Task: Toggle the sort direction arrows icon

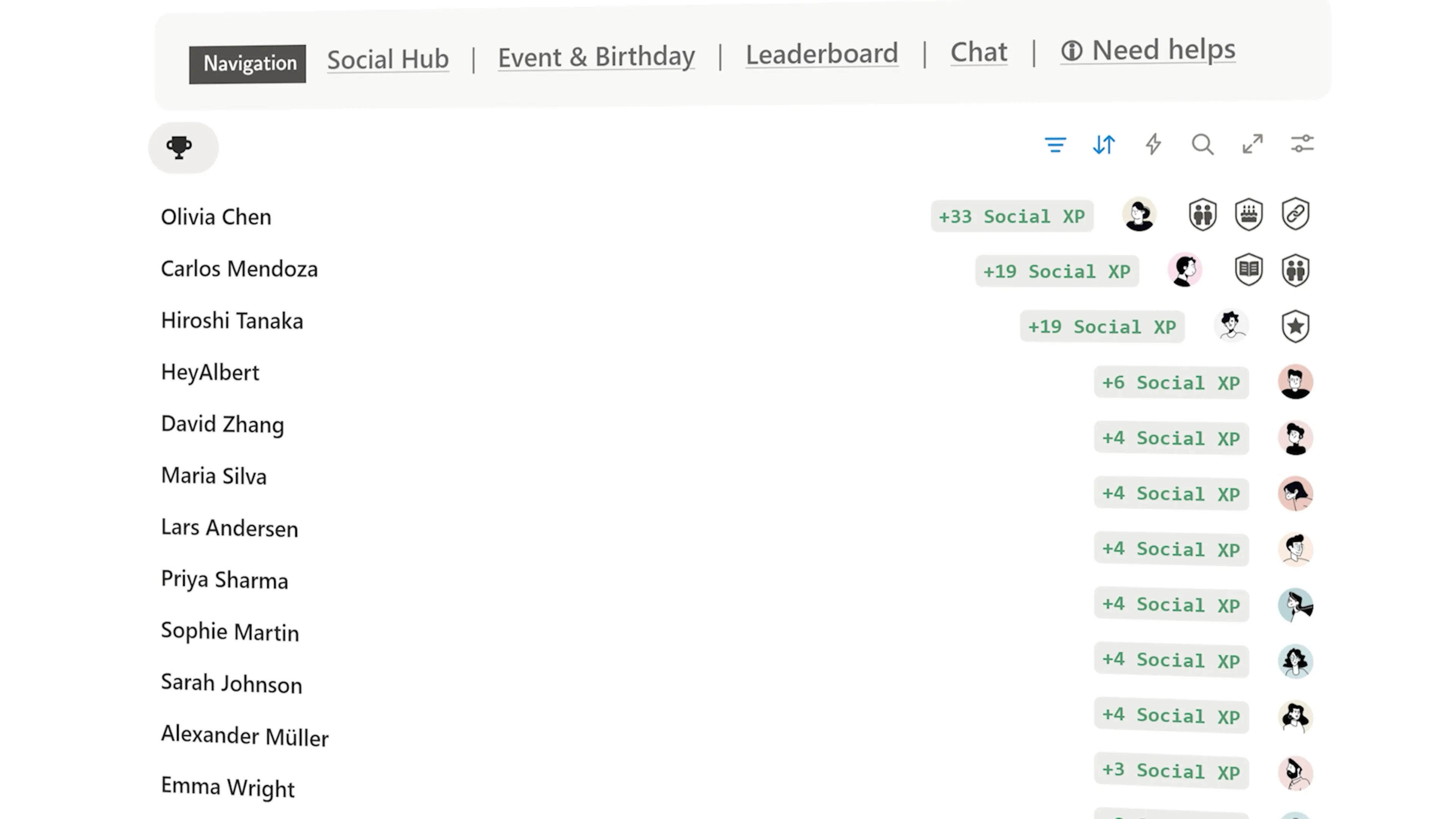Action: (1103, 145)
